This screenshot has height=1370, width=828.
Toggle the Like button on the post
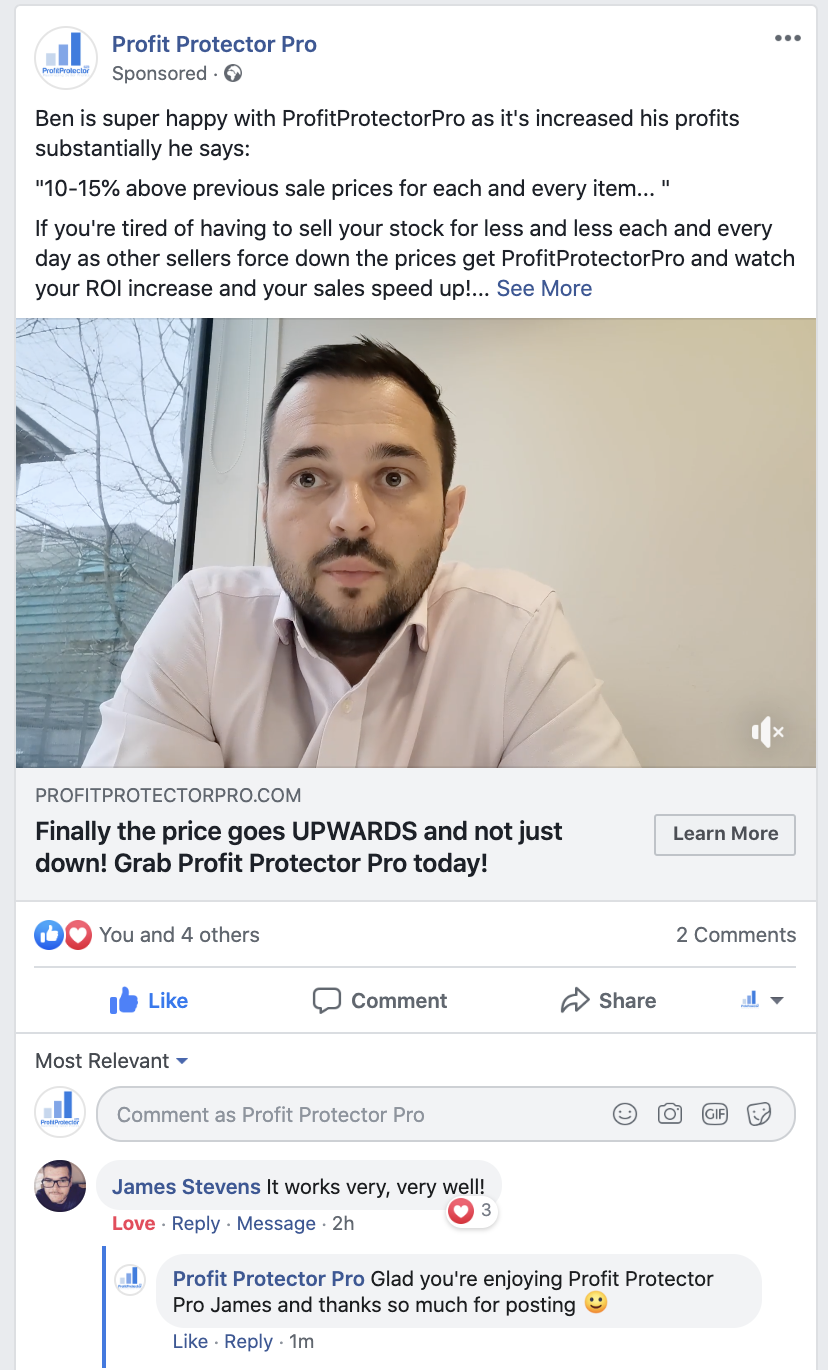point(148,1000)
